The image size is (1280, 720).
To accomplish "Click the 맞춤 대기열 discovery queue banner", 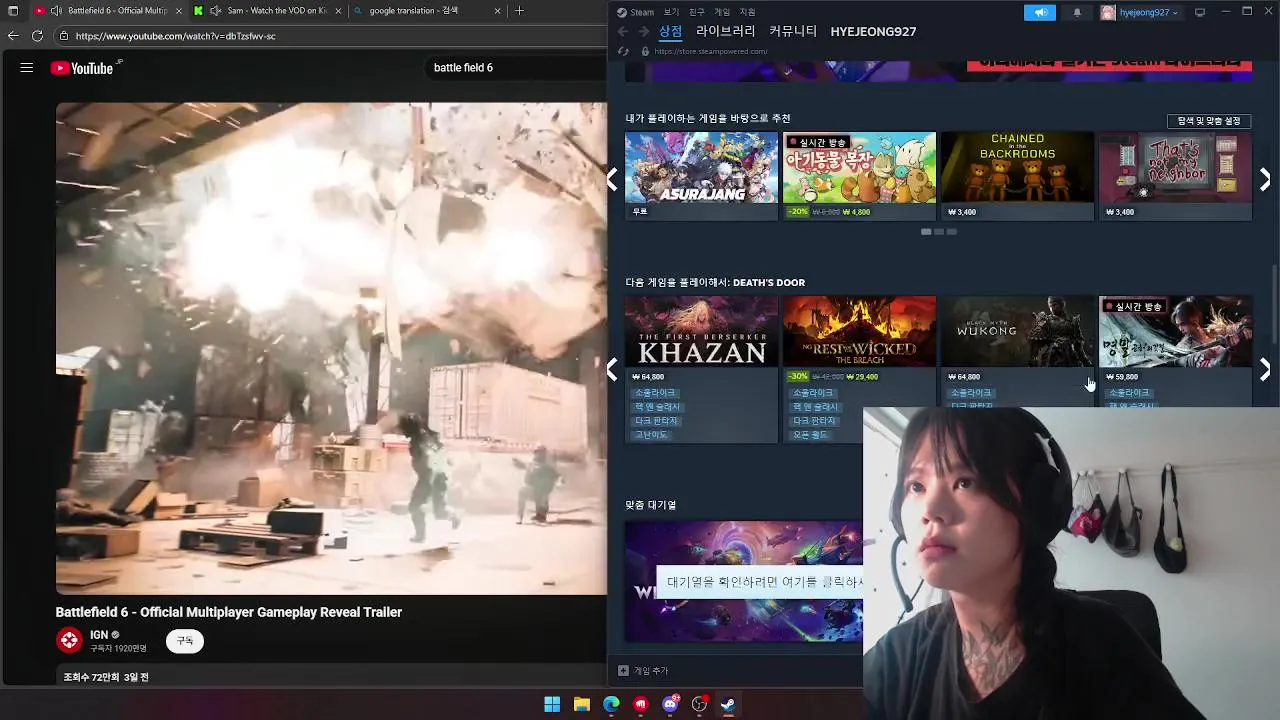I will tap(743, 581).
